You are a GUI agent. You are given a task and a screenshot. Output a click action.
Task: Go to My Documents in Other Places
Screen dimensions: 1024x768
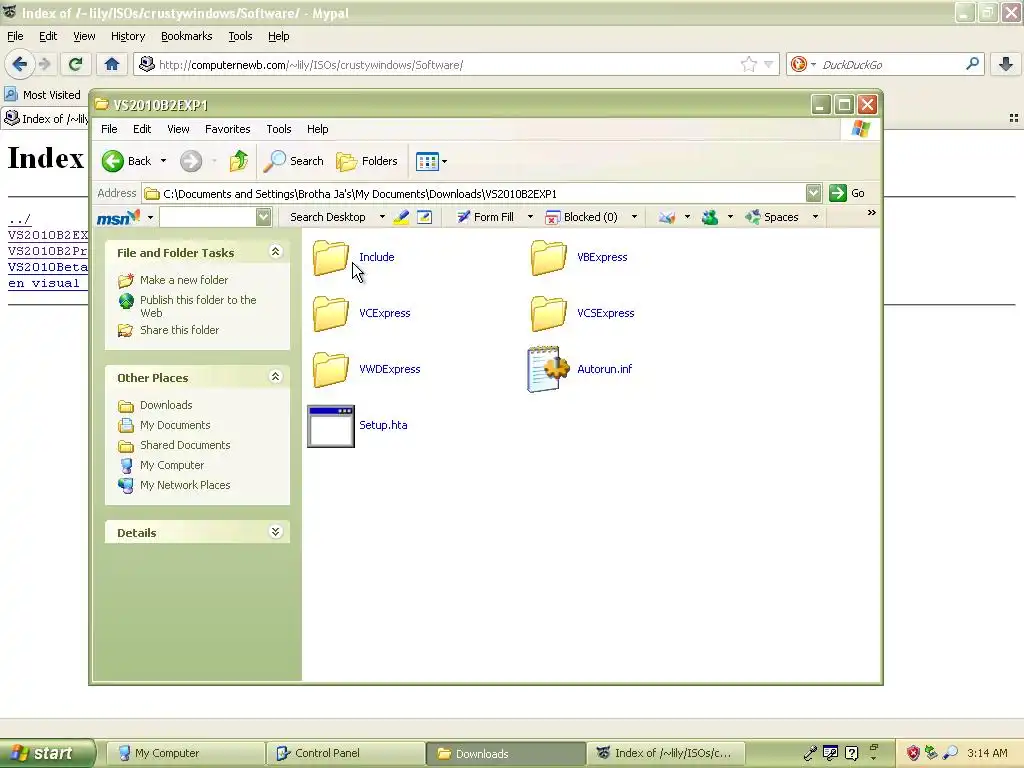point(164,426)
